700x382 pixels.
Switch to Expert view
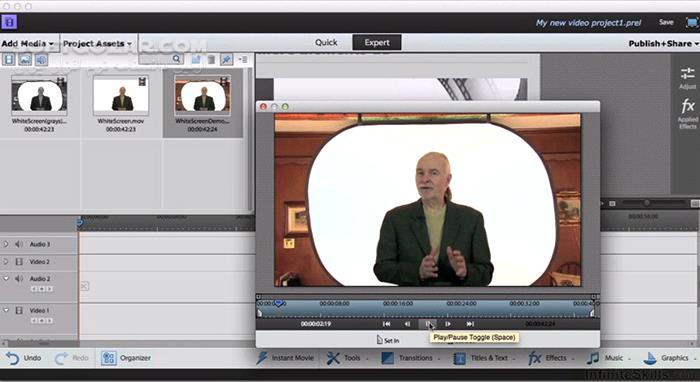(x=377, y=42)
